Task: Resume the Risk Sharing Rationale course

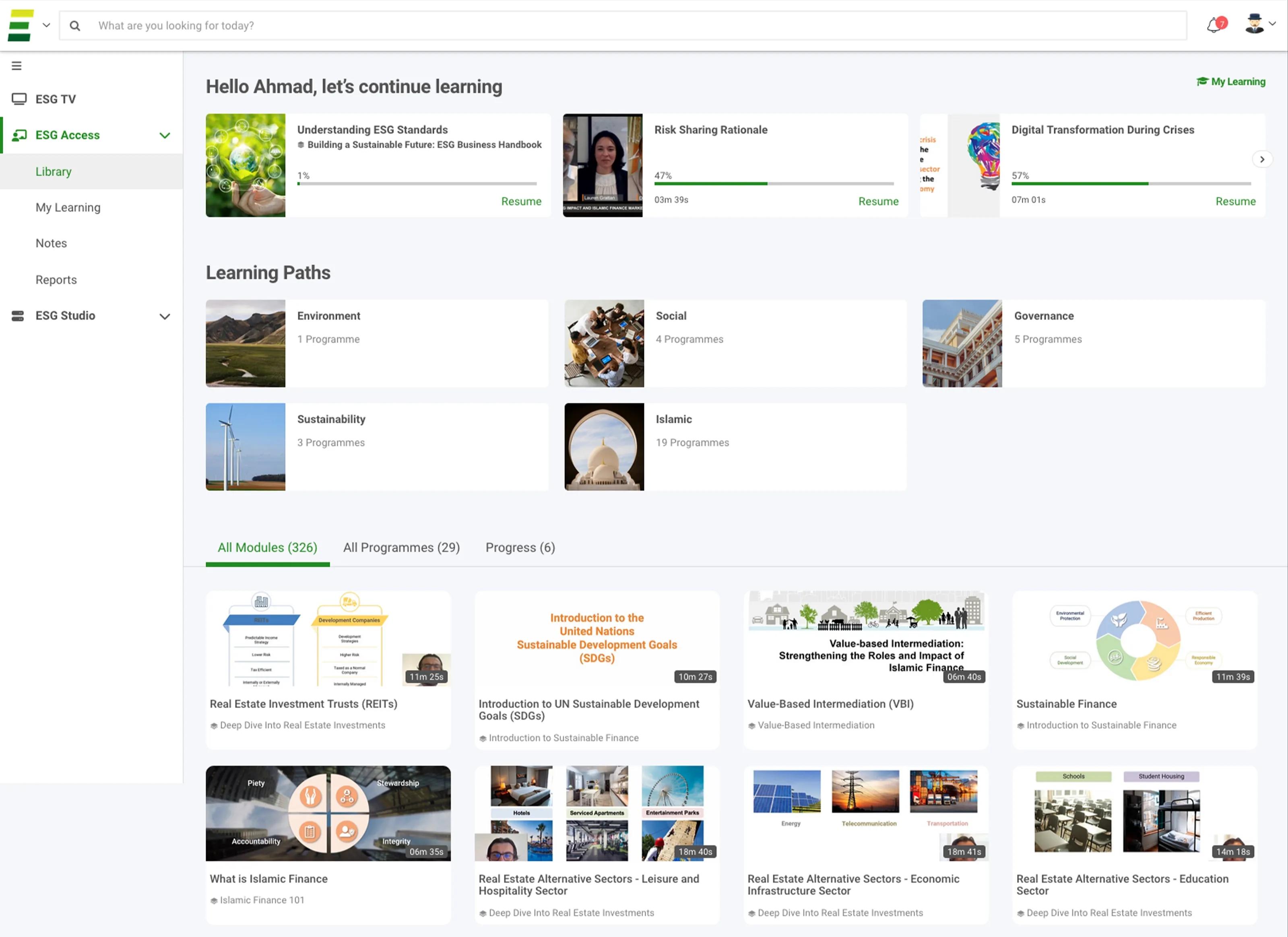Action: [x=879, y=202]
